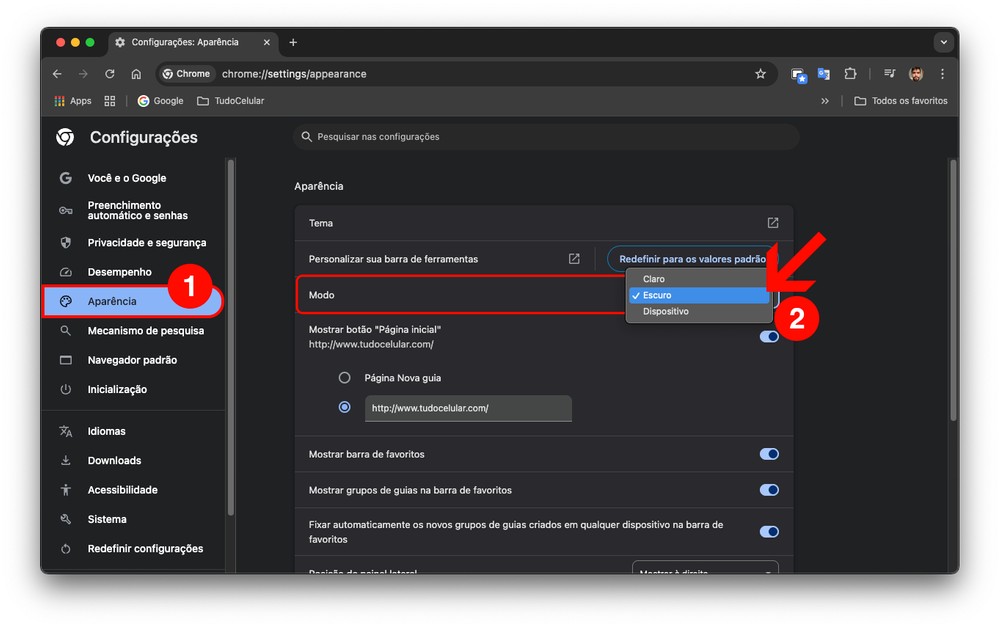Image resolution: width=1000 pixels, height=628 pixels.
Task: Toggle the 'Mostrar barra de favoritos' switch
Action: (x=769, y=454)
